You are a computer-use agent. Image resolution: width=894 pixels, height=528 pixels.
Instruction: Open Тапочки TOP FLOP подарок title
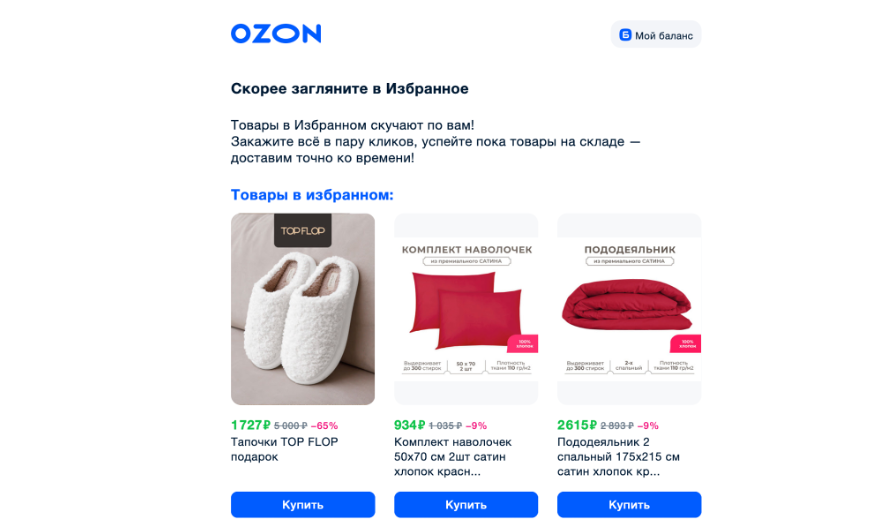285,449
